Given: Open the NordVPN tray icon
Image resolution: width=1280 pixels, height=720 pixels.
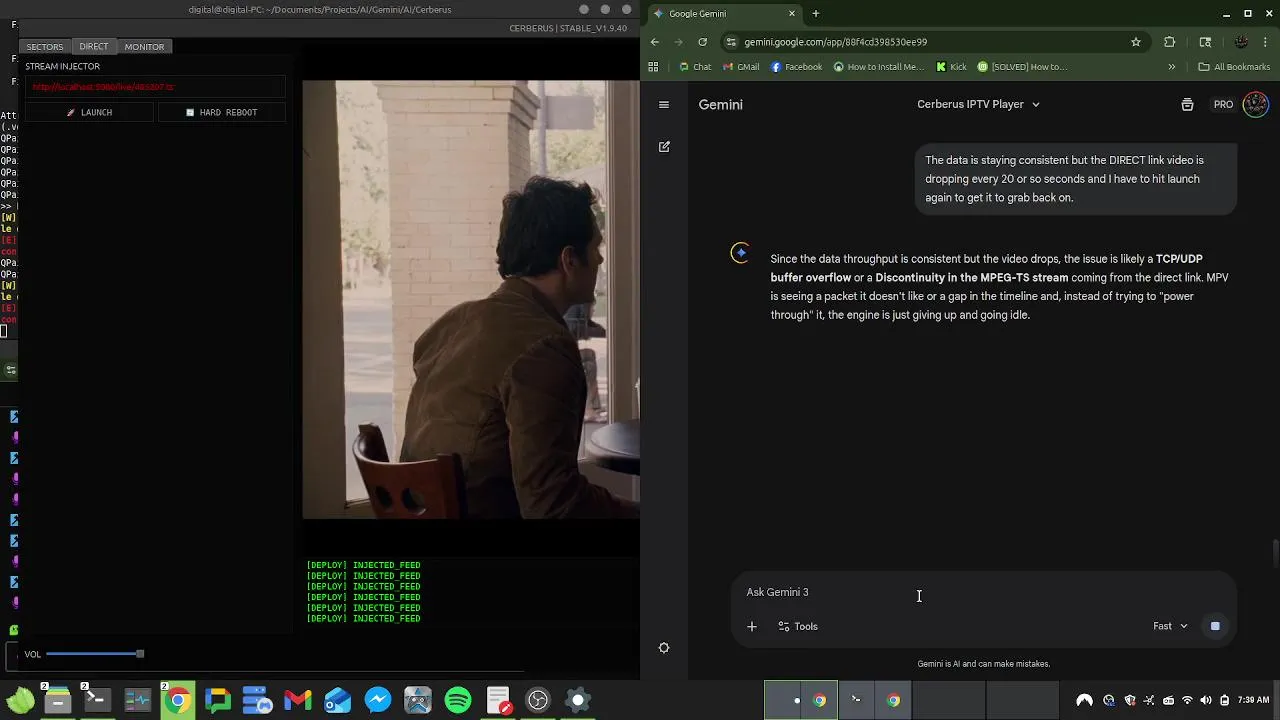Looking at the screenshot, I should pyautogui.click(x=1085, y=700).
